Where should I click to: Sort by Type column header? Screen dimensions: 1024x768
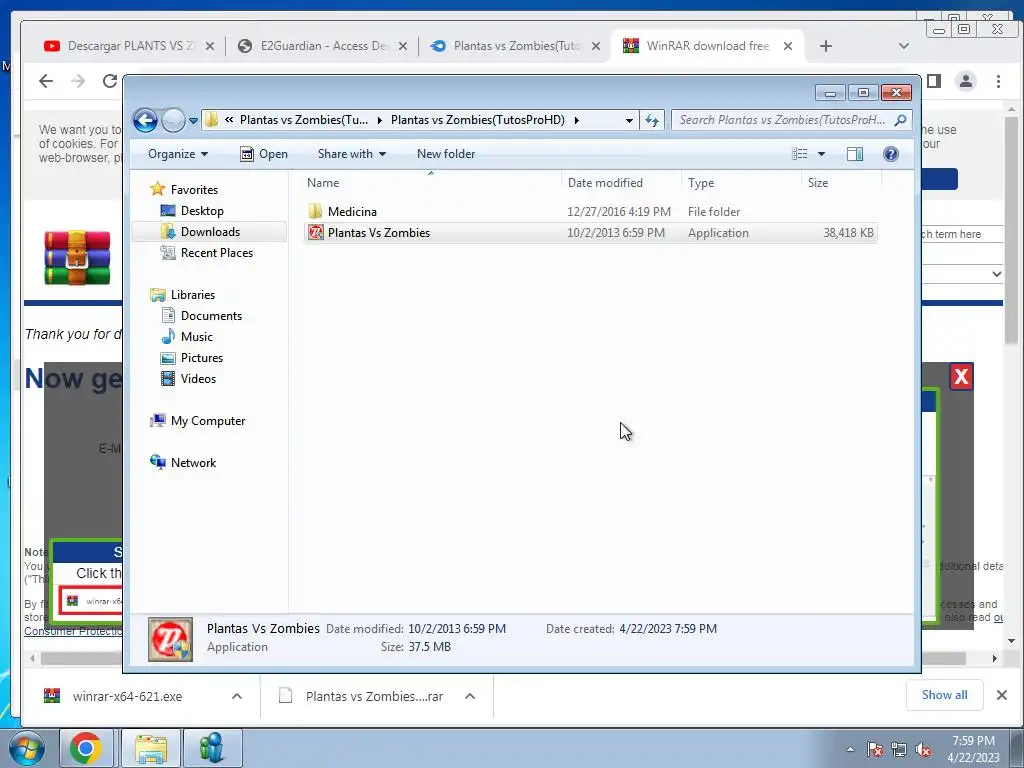tap(741, 183)
